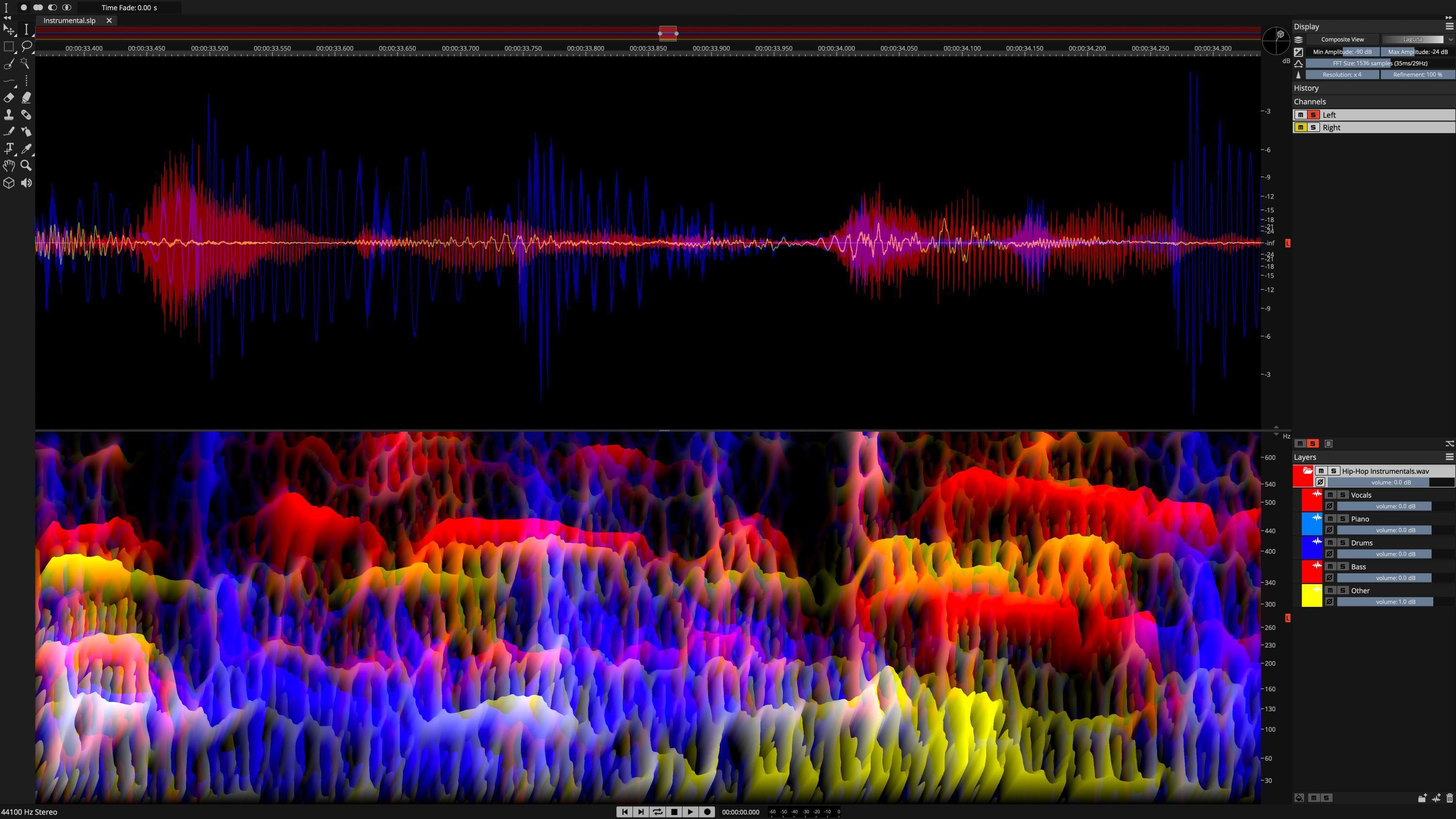
Task: Open the Layers panel hamburger menu
Action: tap(1449, 457)
